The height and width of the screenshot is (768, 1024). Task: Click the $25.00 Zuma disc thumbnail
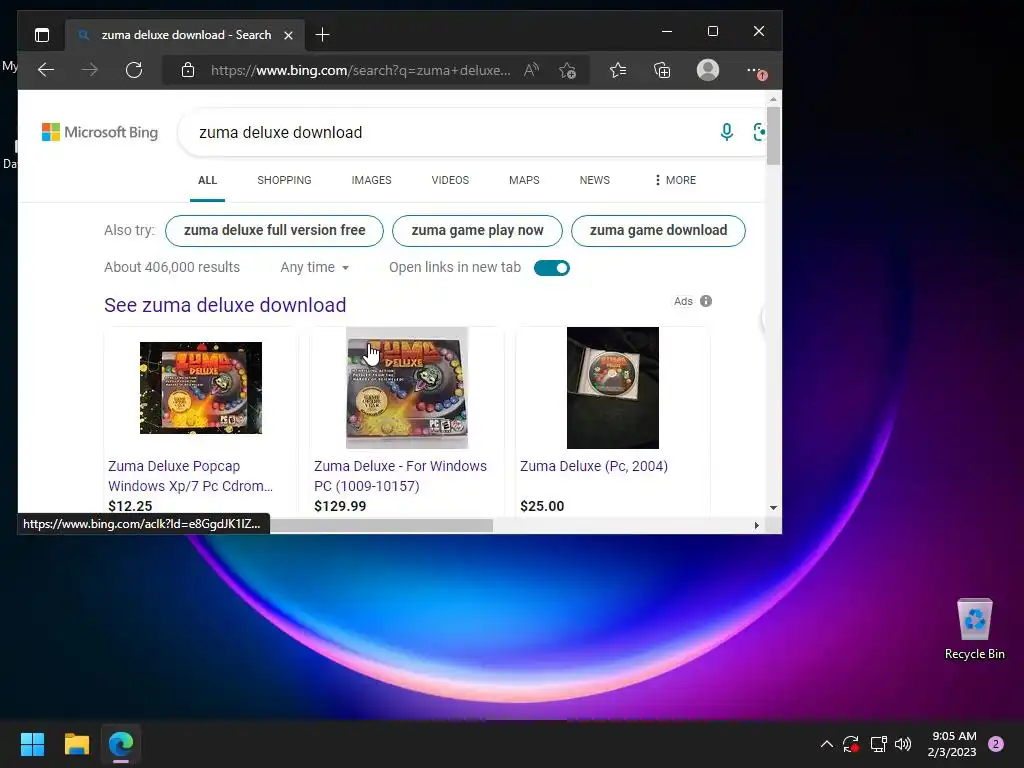(613, 388)
